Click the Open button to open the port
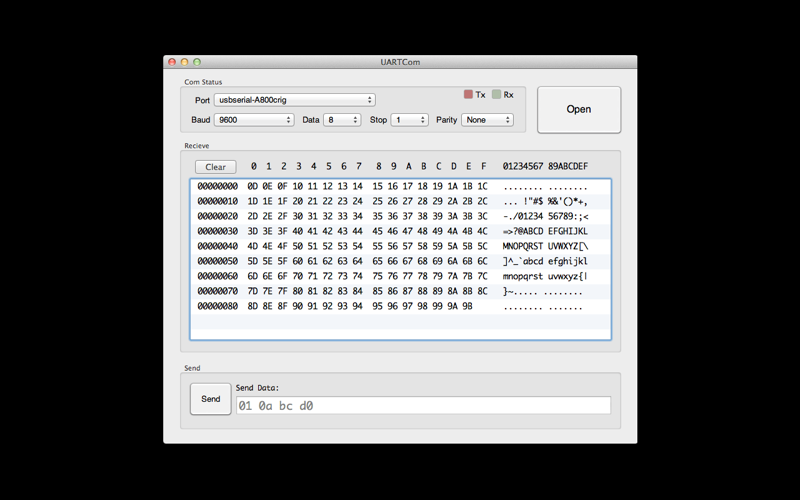Image resolution: width=800 pixels, height=500 pixels. 579,110
